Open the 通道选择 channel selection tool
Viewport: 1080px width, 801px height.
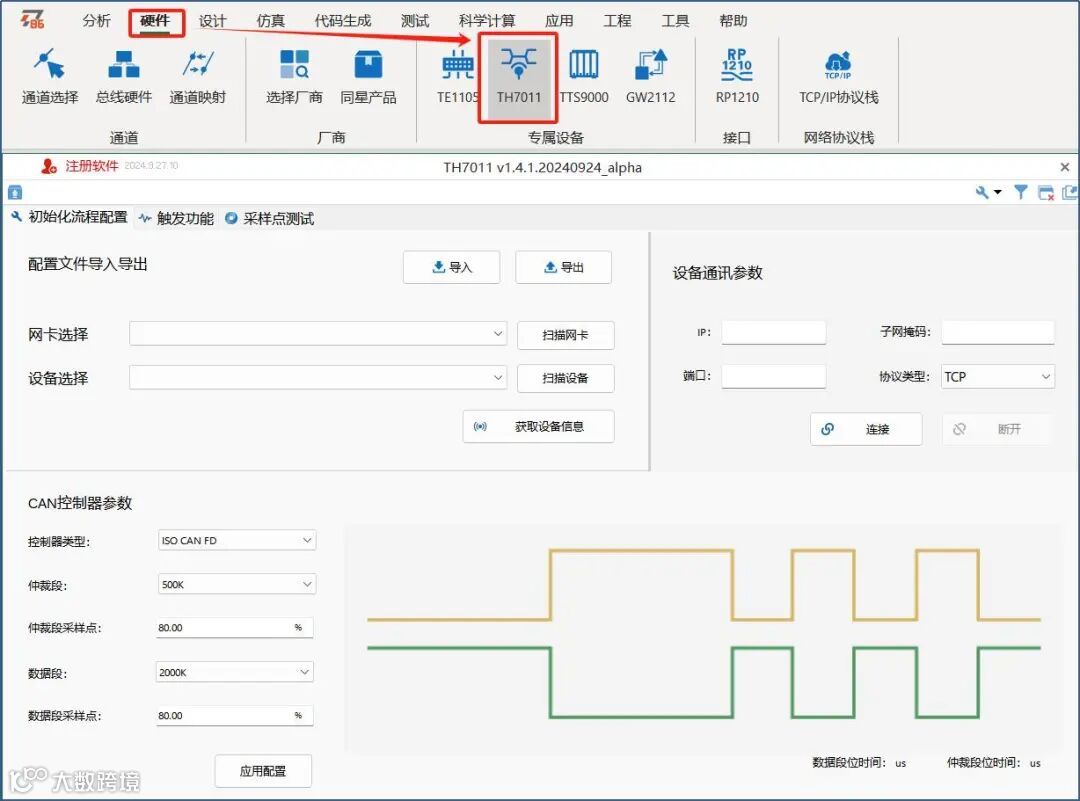coord(50,76)
